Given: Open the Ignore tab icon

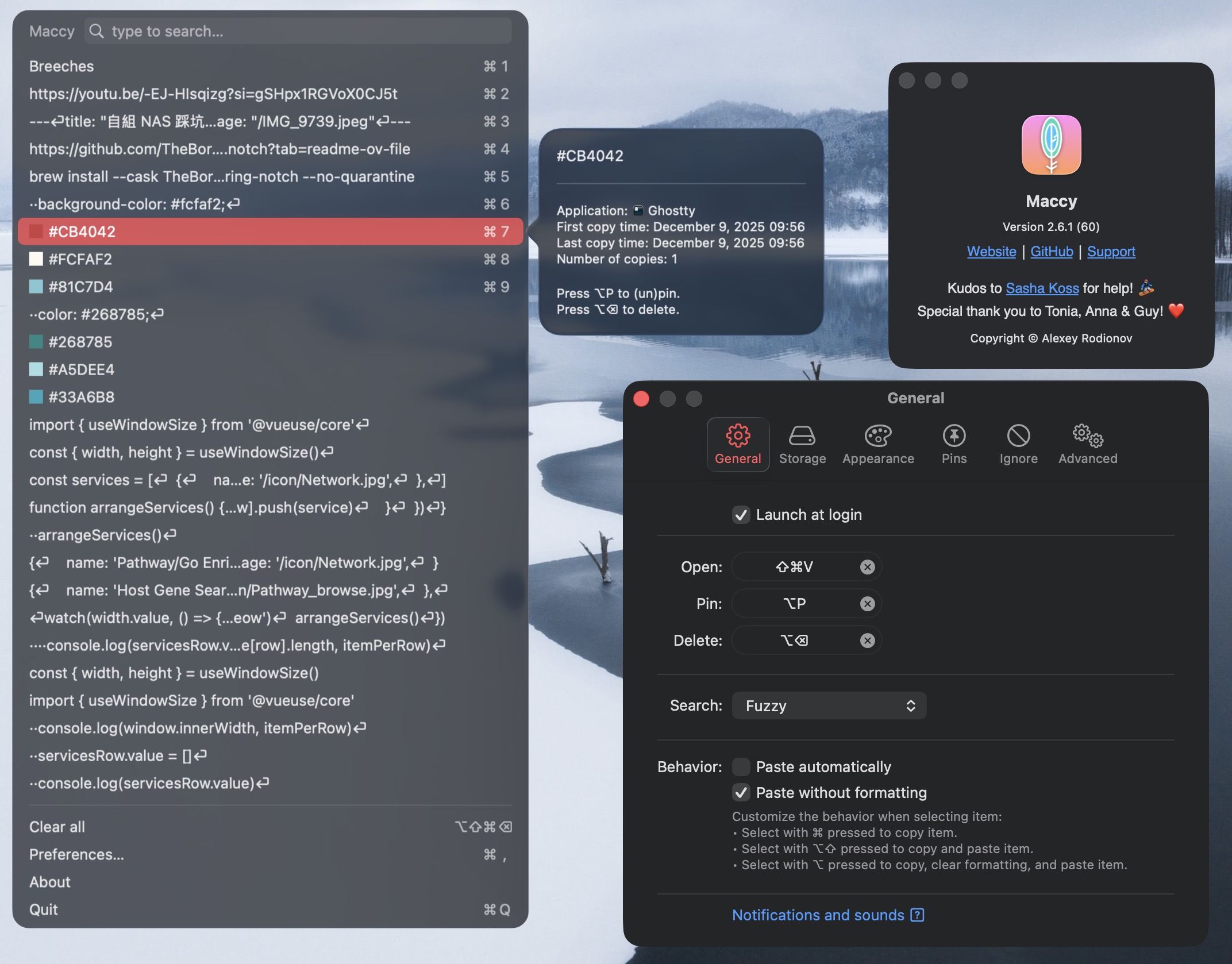Looking at the screenshot, I should click(x=1018, y=436).
